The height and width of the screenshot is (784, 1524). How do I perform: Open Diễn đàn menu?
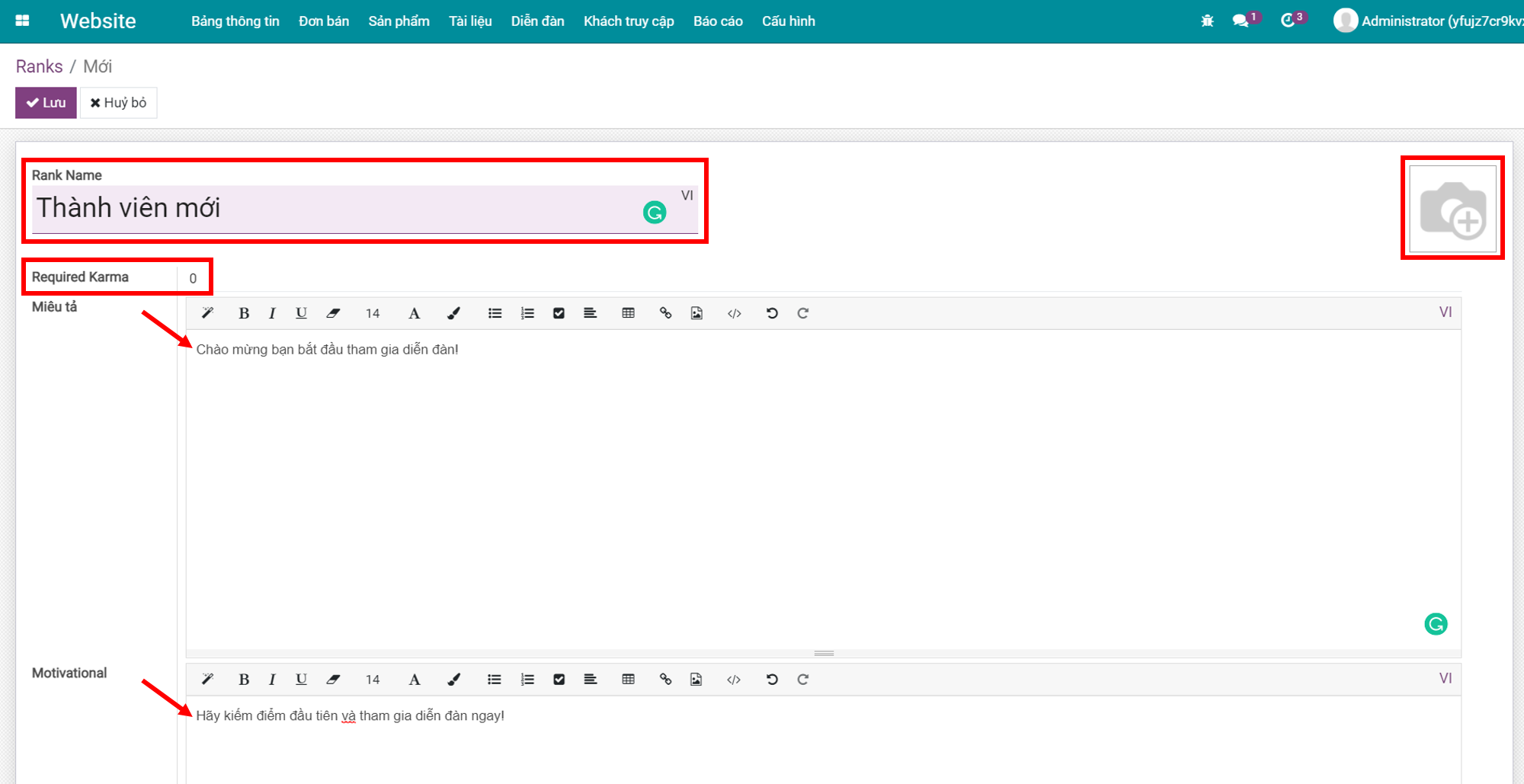(x=537, y=21)
